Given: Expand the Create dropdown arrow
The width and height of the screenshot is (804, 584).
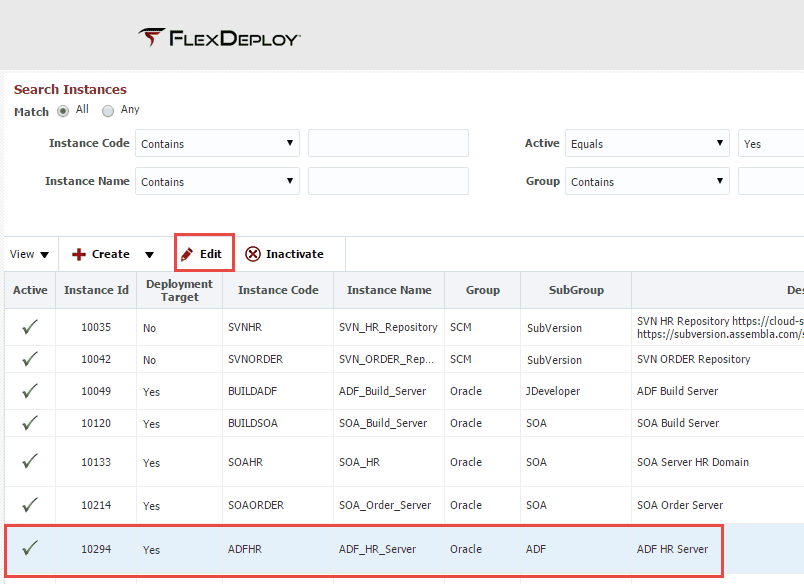Looking at the screenshot, I should click(149, 254).
